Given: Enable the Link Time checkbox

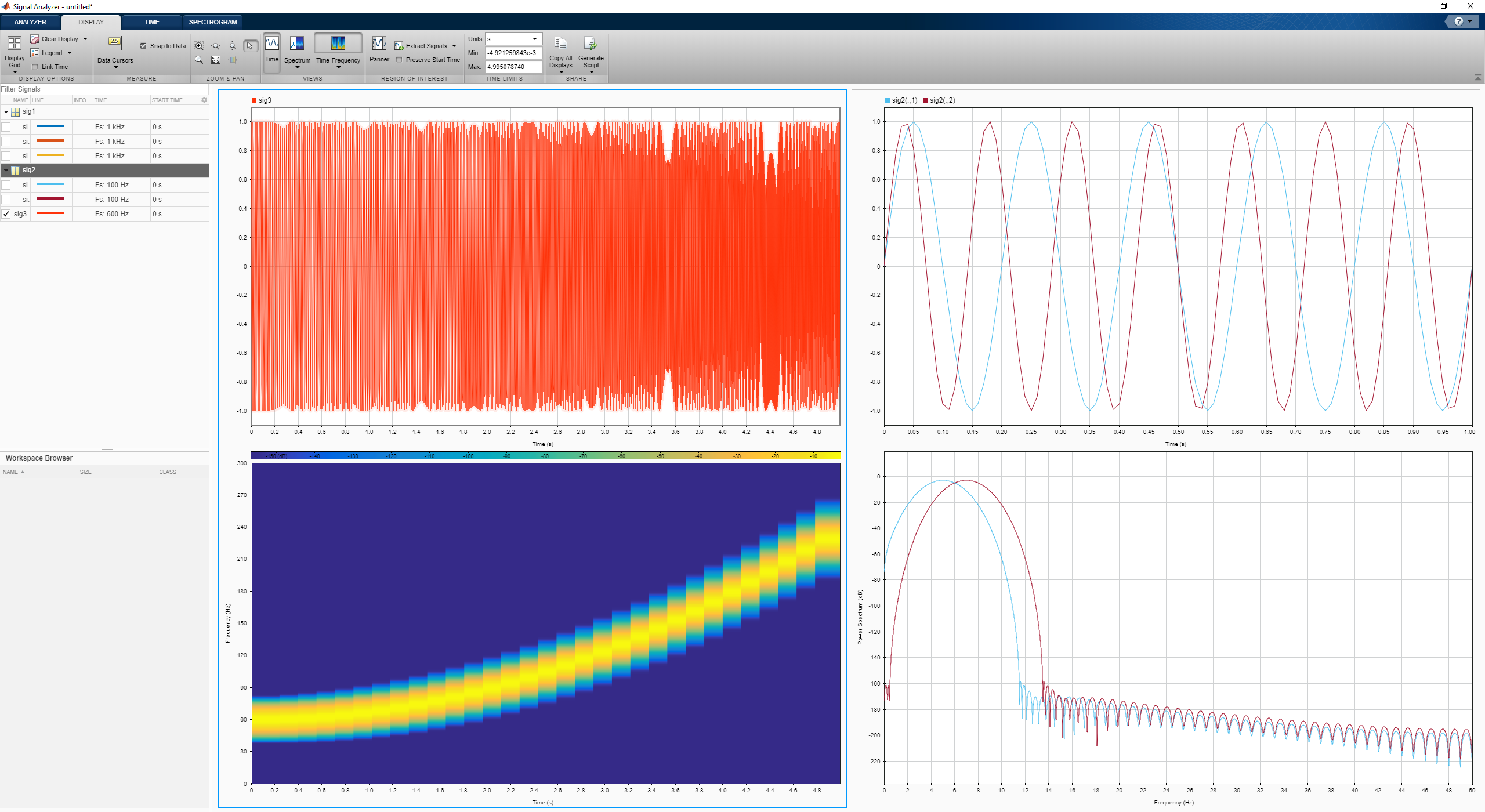Looking at the screenshot, I should [35, 67].
